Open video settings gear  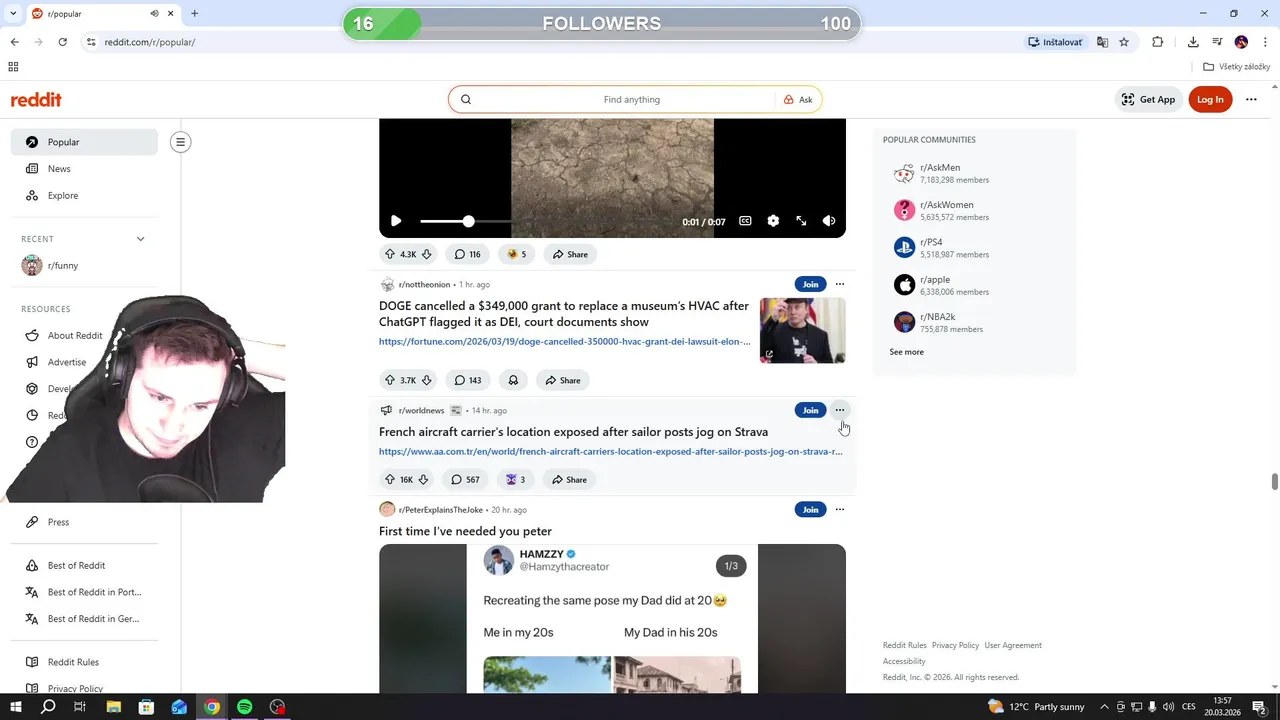tap(773, 221)
